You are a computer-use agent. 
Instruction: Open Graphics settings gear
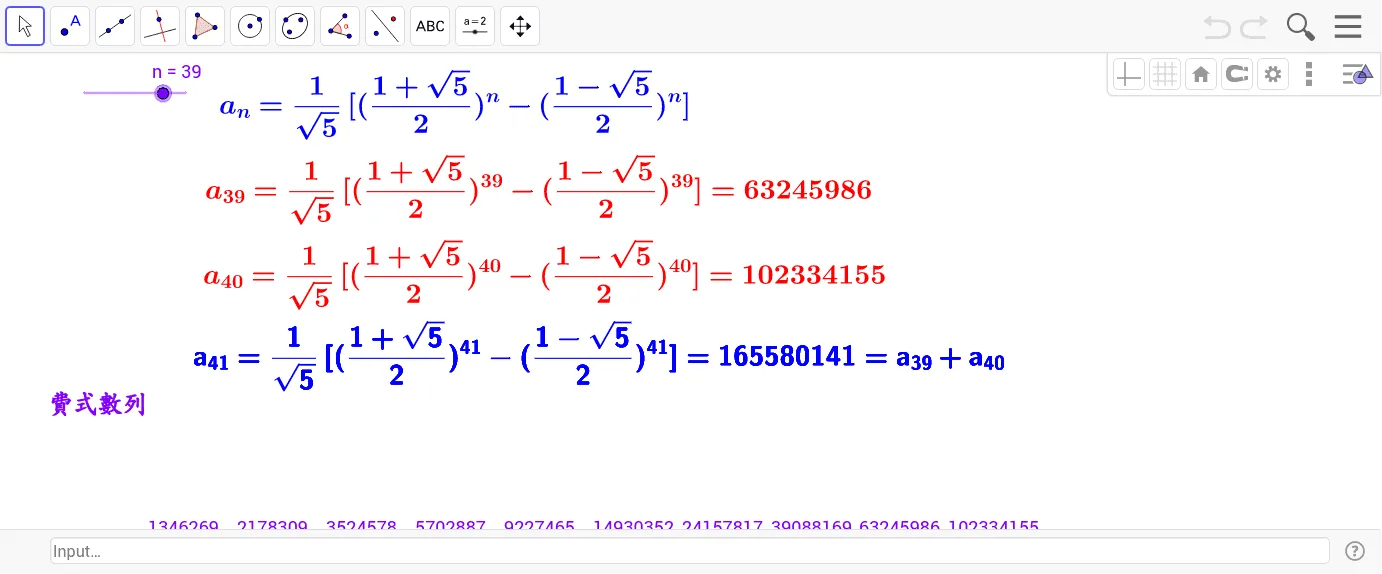point(1273,74)
